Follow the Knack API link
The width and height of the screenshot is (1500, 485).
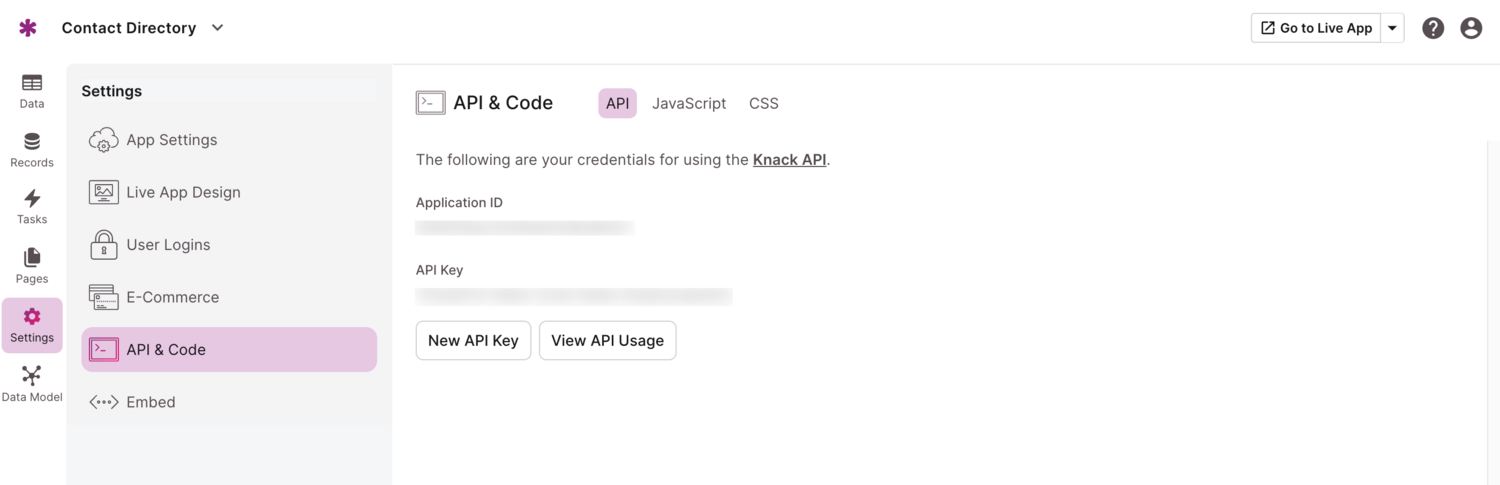(789, 160)
